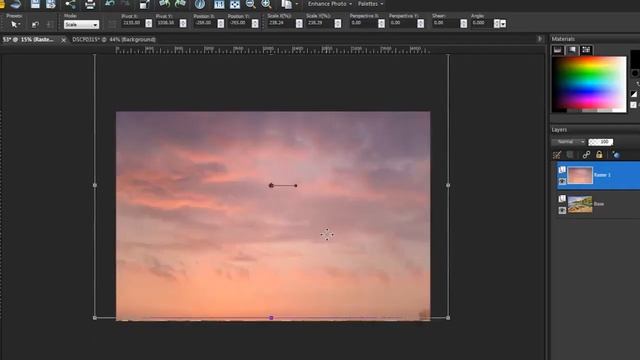Image resolution: width=640 pixels, height=360 pixels.
Task: Click the Pivot Y value field
Action: [167, 23]
